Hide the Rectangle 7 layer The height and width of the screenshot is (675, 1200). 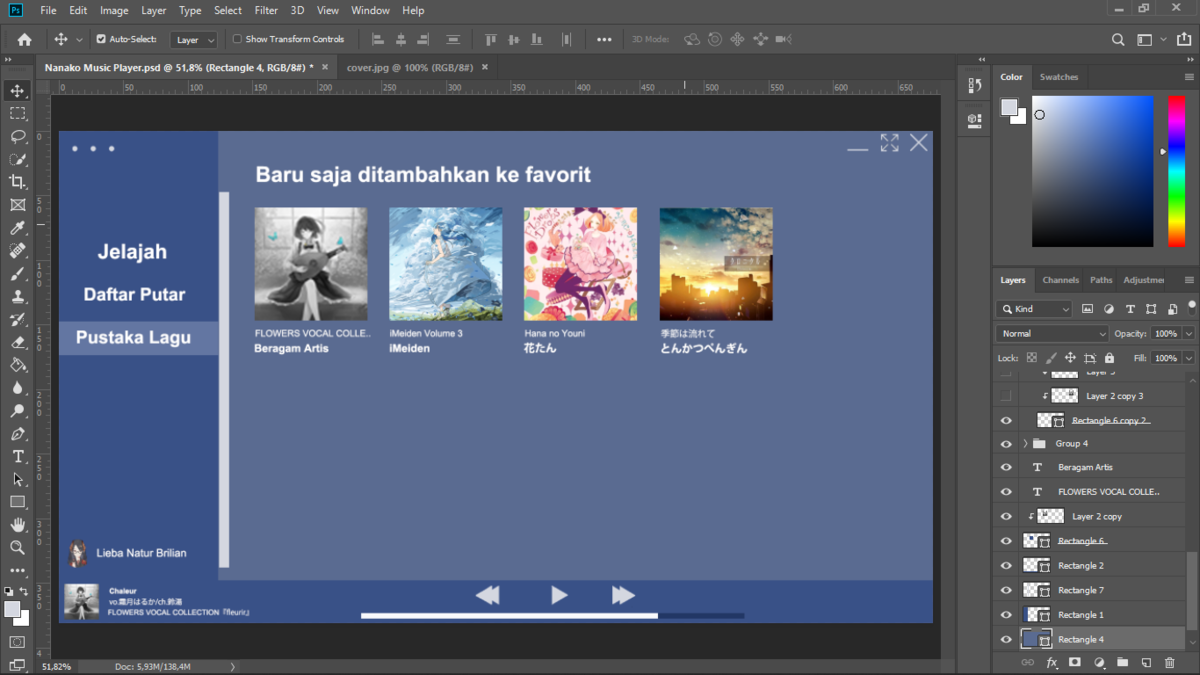1006,590
